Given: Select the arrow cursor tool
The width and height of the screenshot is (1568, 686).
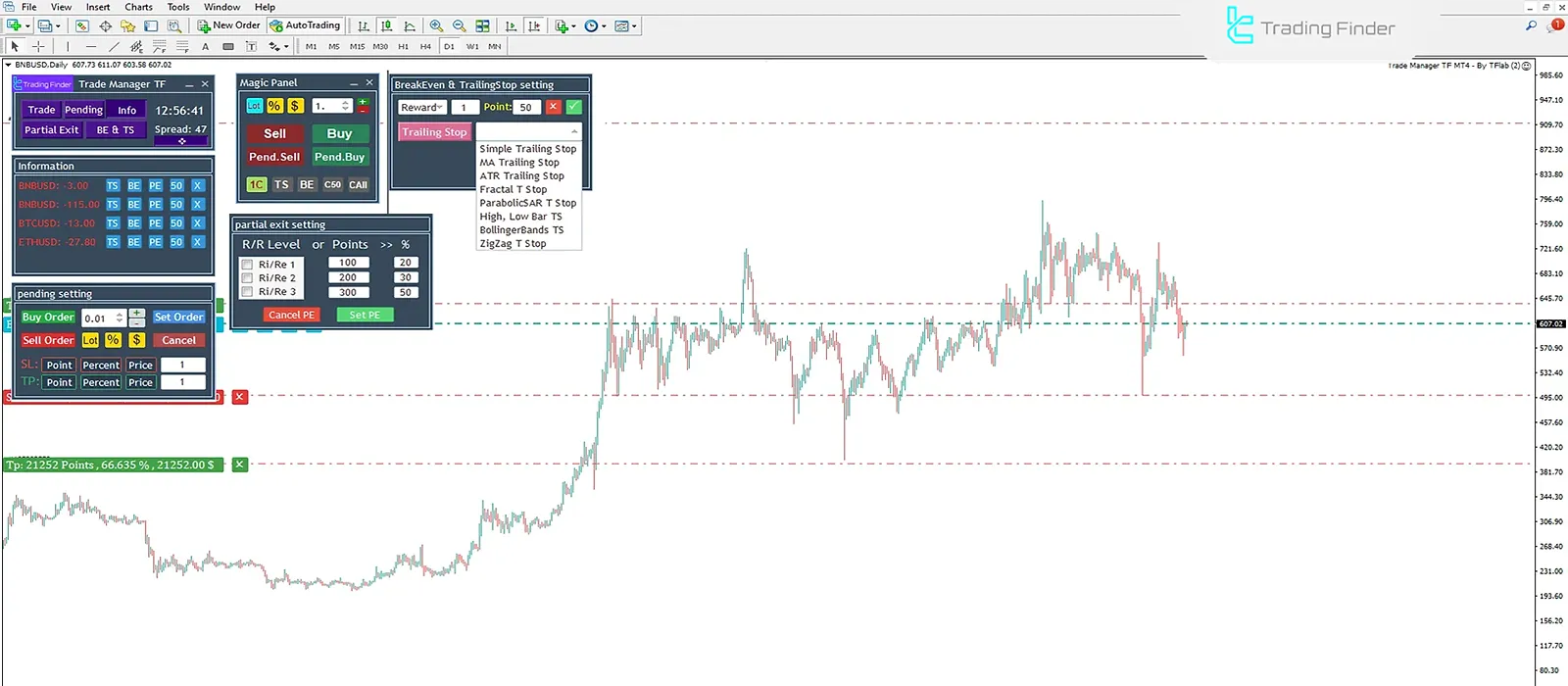Looking at the screenshot, I should click(x=15, y=46).
